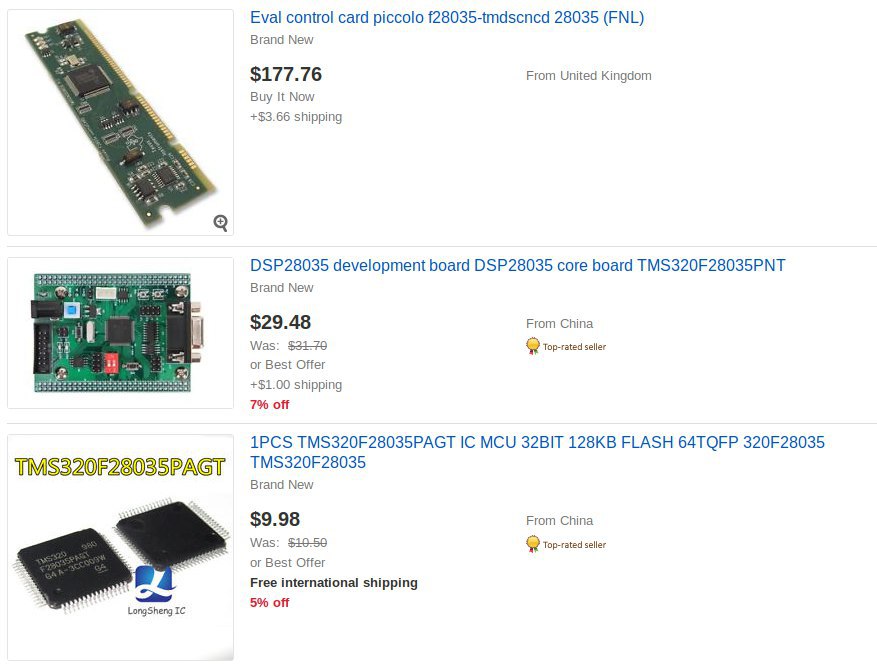Click the $177.76 price
Viewport: 877px width, 671px height.
click(x=286, y=74)
